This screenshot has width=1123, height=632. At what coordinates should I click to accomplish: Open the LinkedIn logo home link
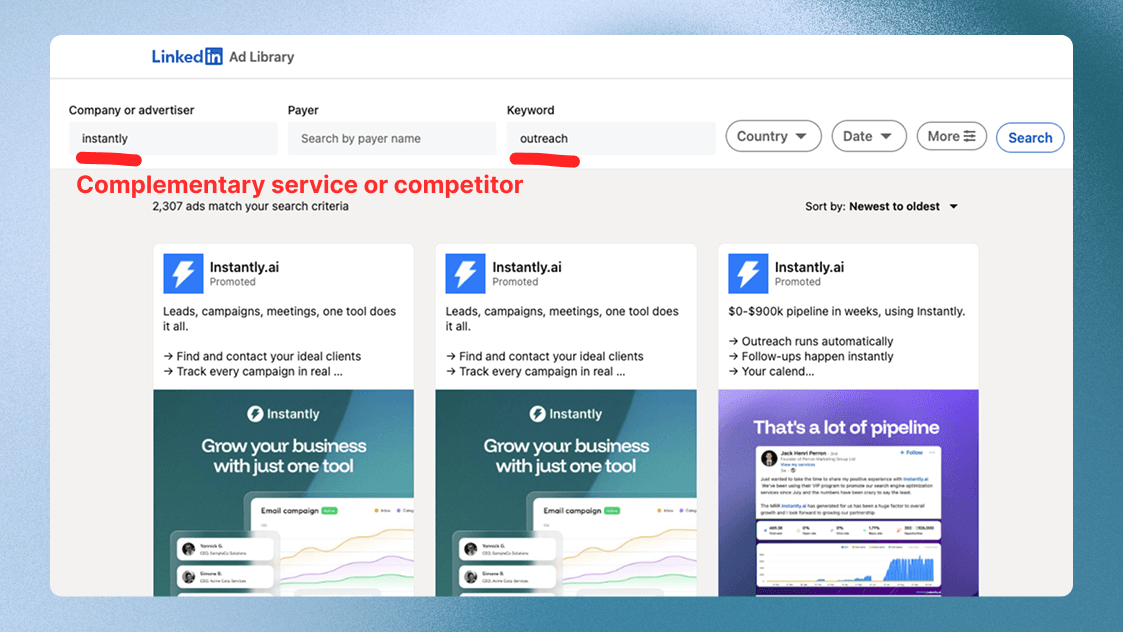point(187,57)
